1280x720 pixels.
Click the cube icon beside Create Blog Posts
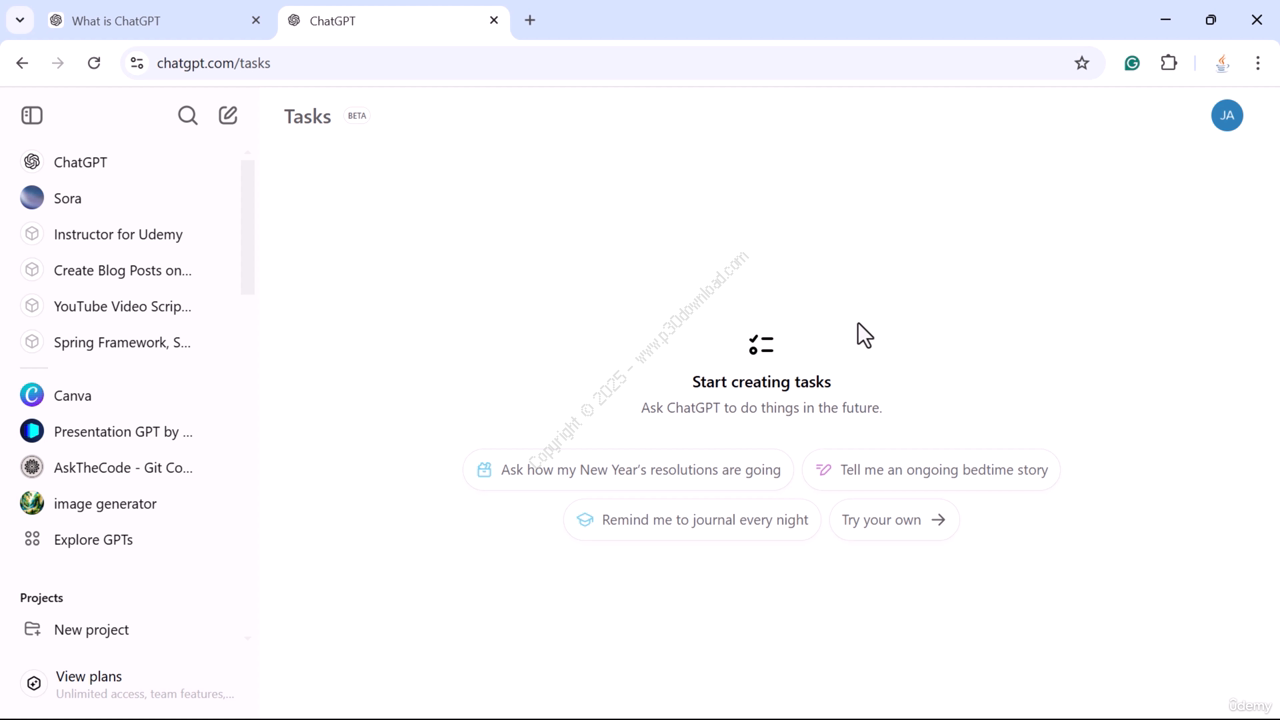click(x=32, y=270)
